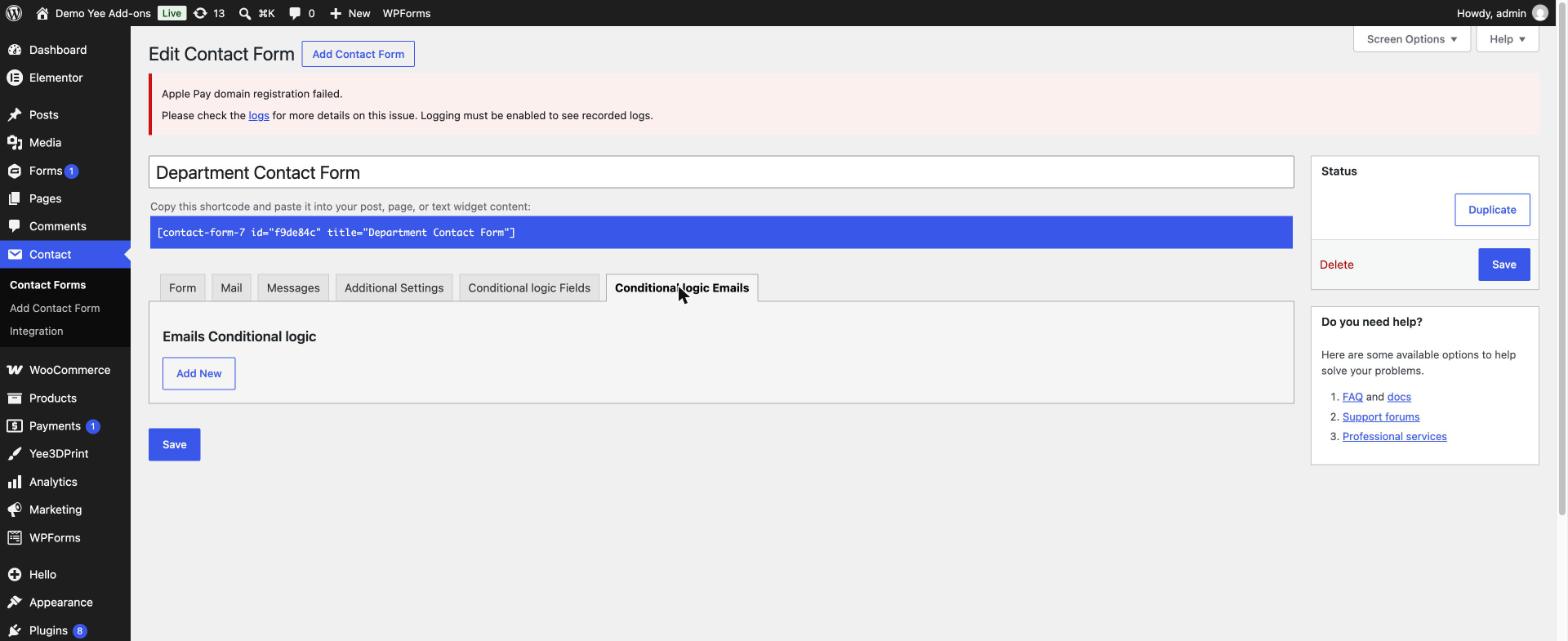Open the 13 pending updates
Screen dimensions: 1568x641
[x=209, y=13]
